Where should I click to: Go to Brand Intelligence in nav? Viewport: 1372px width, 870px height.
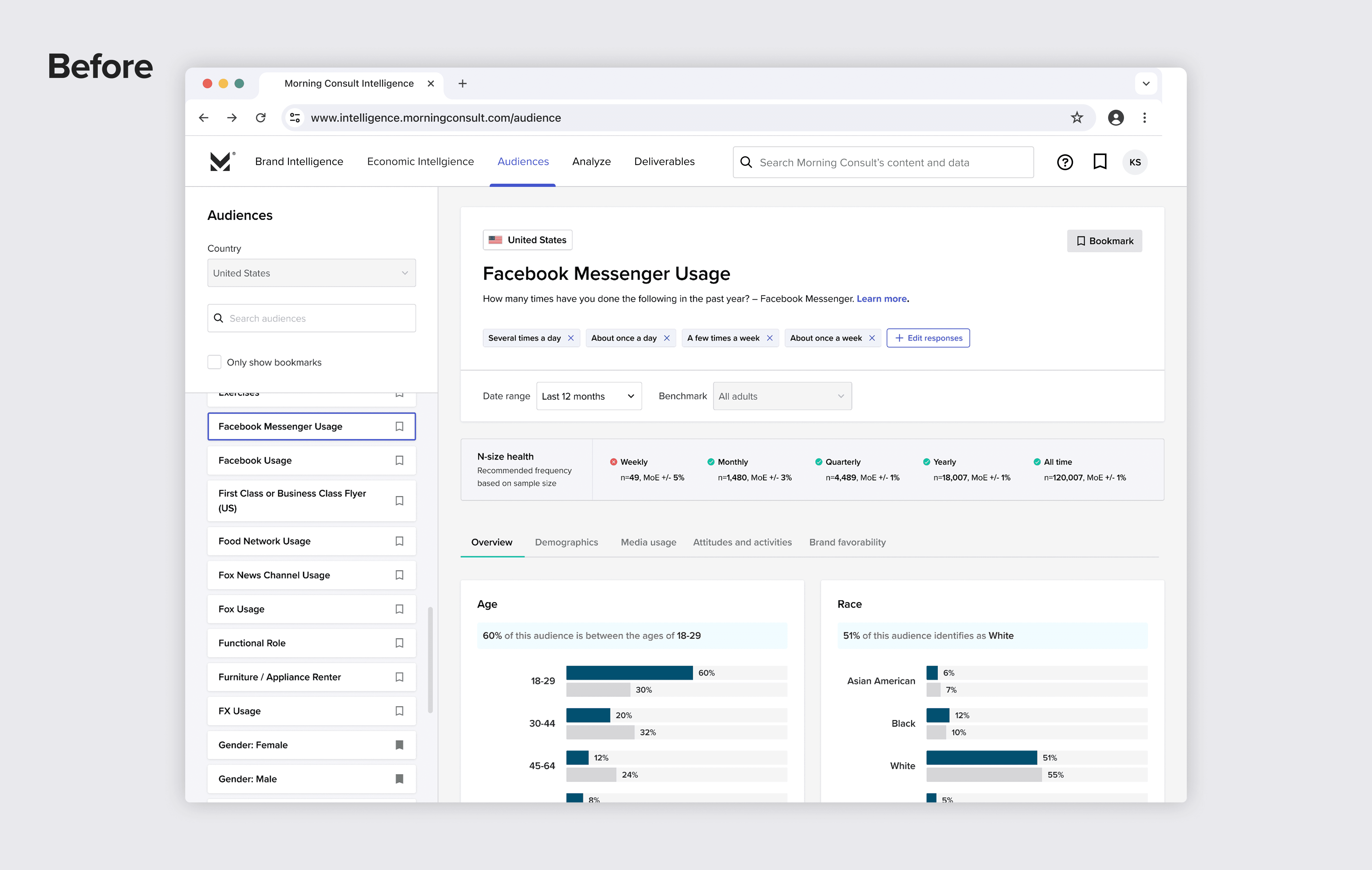299,161
